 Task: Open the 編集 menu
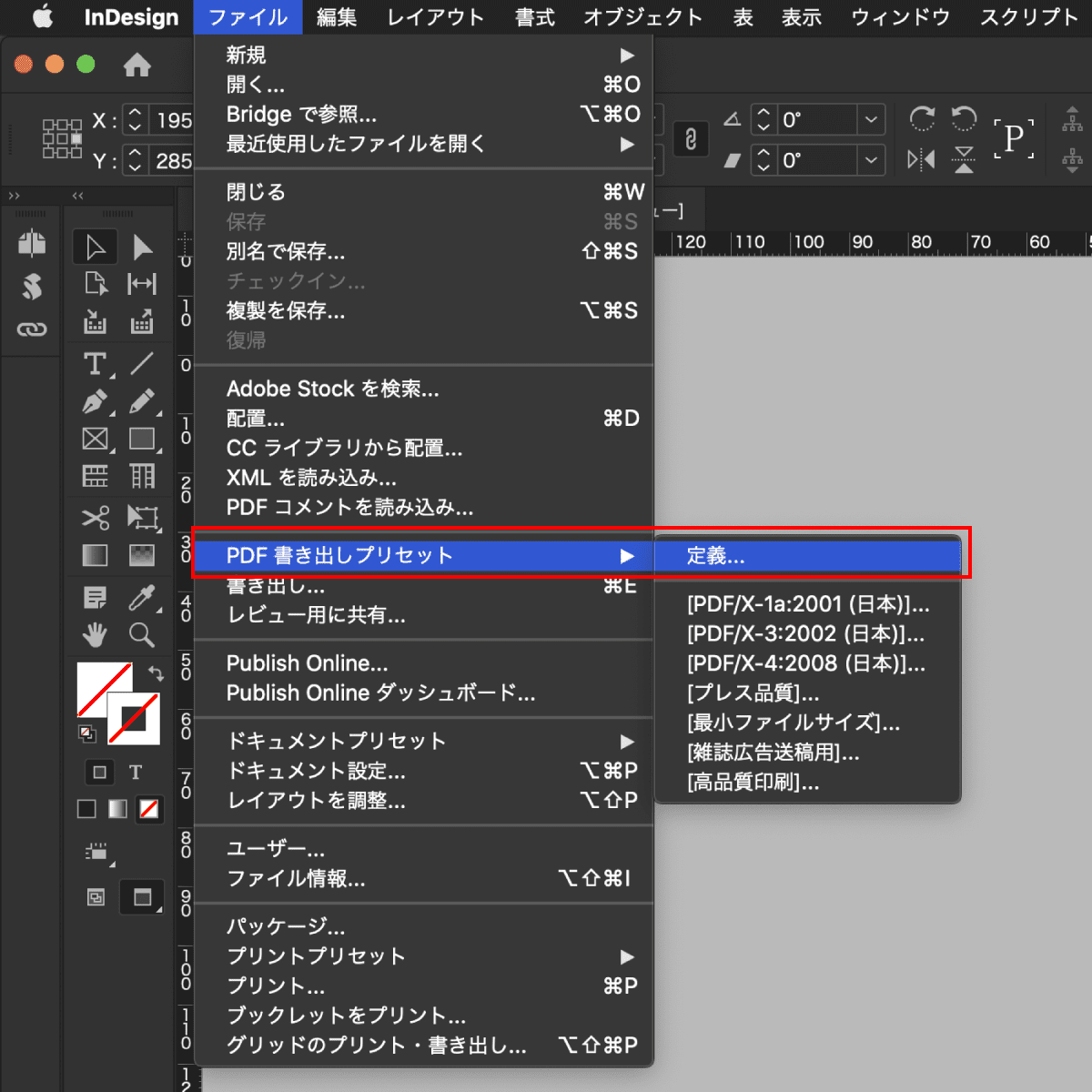coord(337,17)
